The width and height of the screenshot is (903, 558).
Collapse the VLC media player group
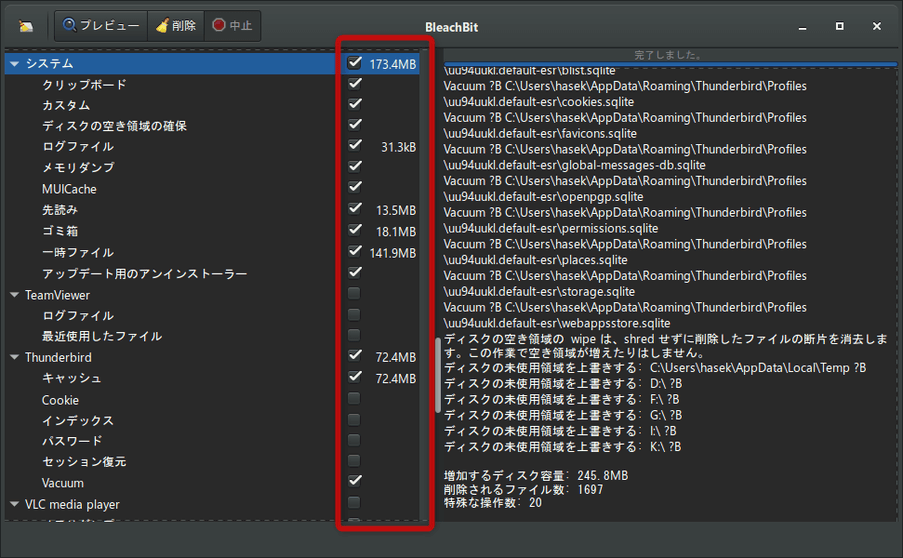[x=14, y=504]
